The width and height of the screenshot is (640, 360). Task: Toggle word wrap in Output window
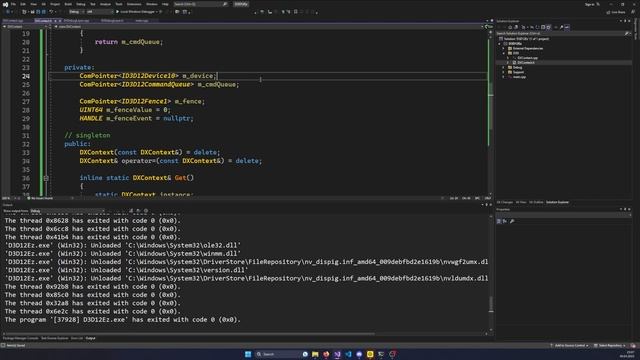[139, 211]
